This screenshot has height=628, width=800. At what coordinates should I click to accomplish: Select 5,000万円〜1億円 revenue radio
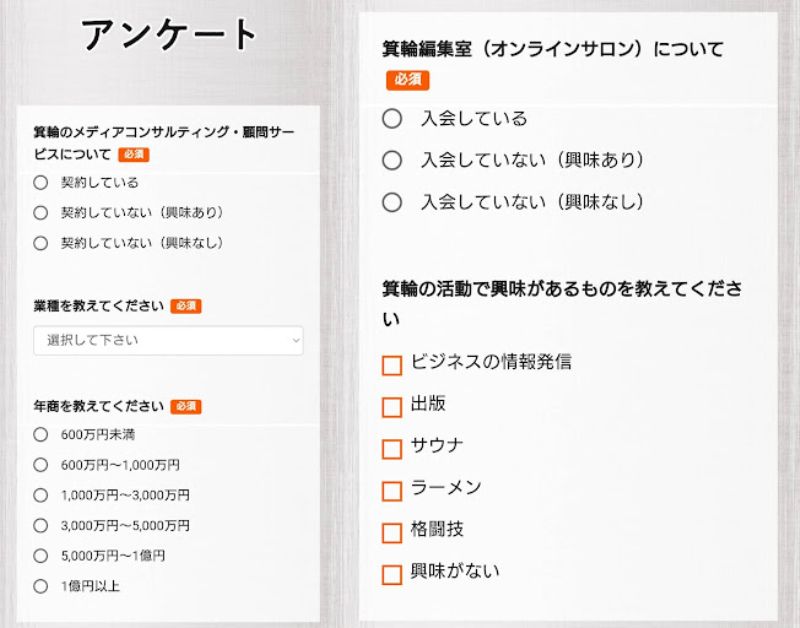(41, 555)
